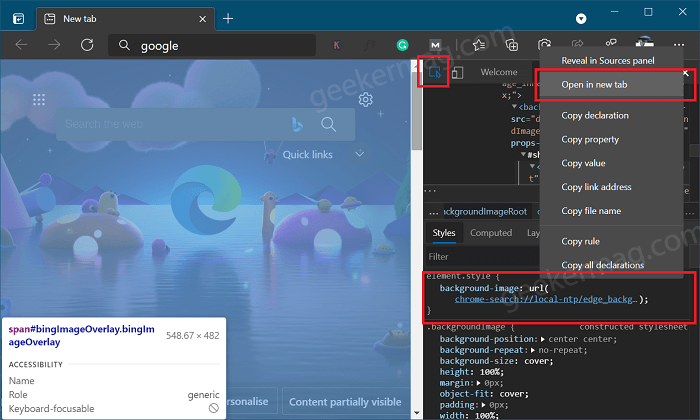
Task: Select Copy value menu entry
Action: point(583,163)
